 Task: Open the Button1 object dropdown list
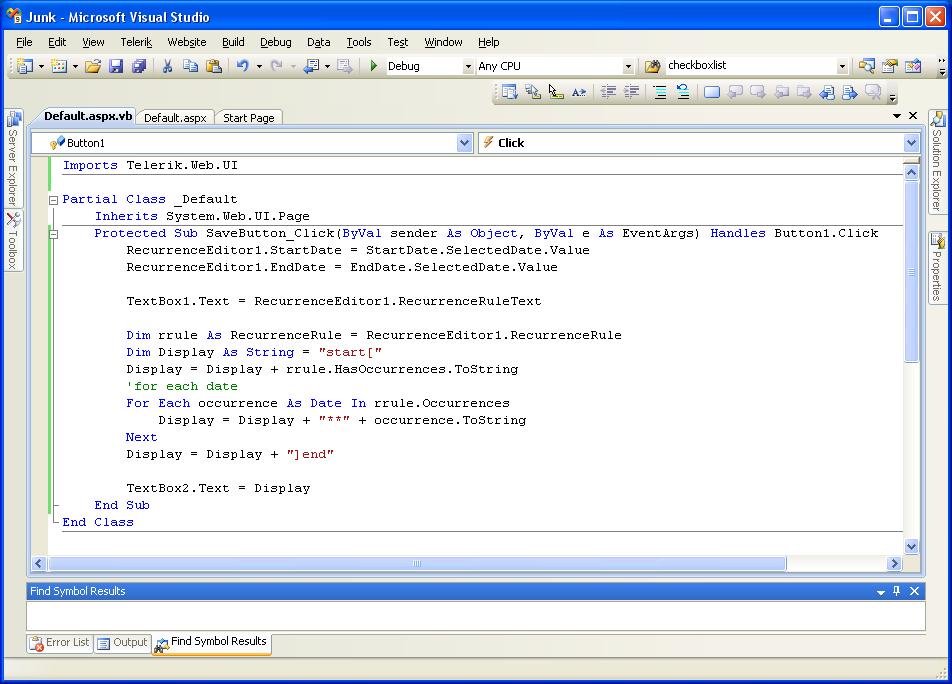coord(464,143)
